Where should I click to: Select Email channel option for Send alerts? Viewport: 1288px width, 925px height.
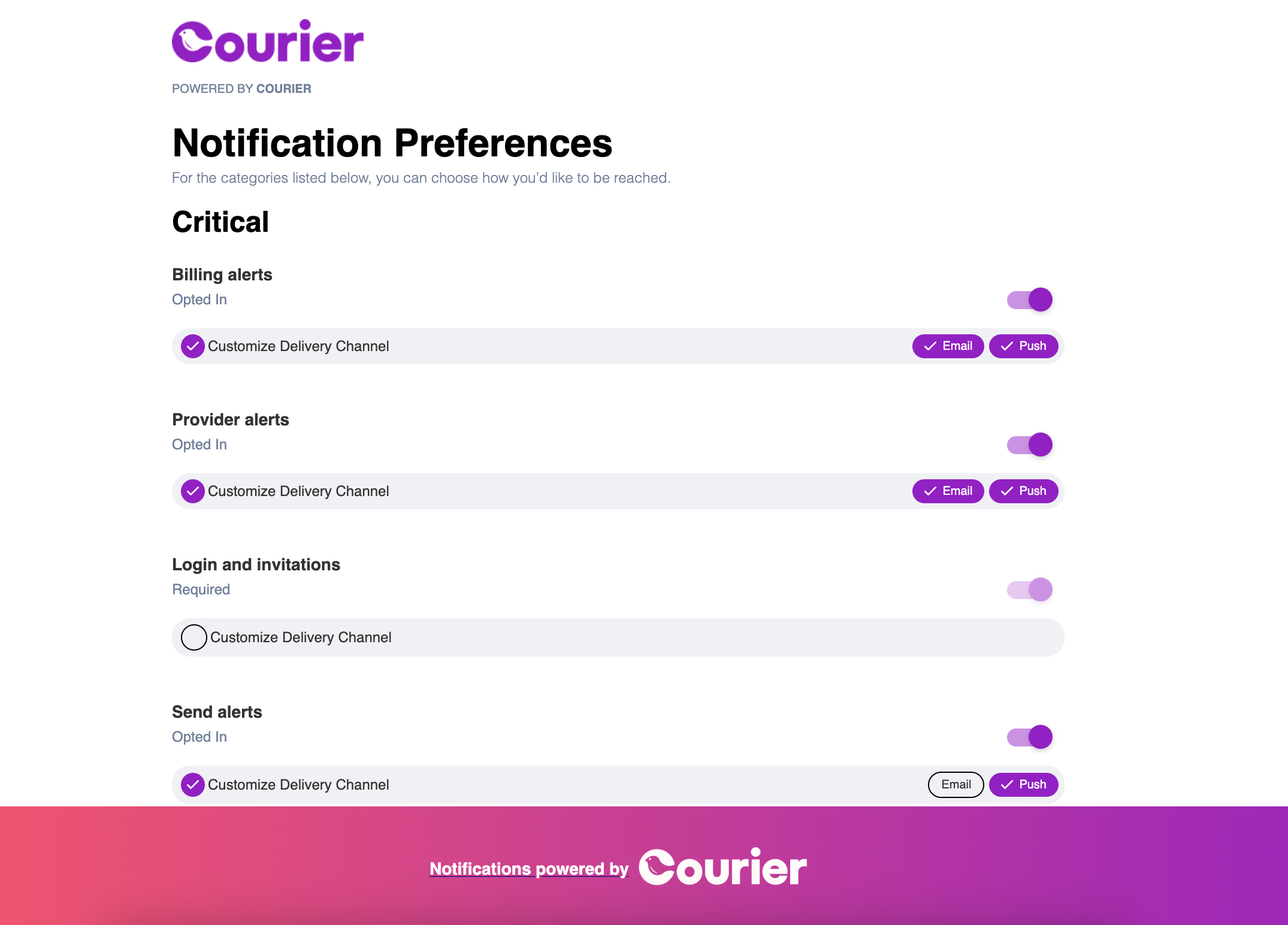(x=955, y=784)
